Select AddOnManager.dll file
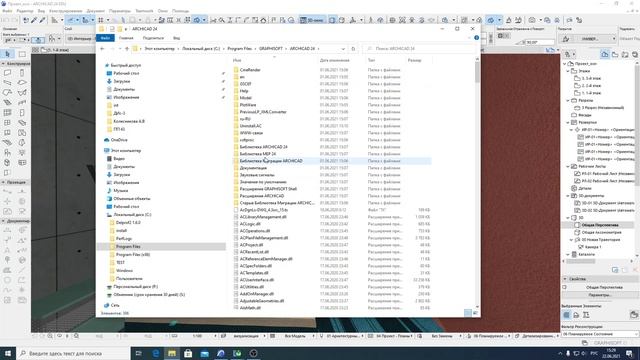Viewport: 640px width, 360px height. (257, 294)
